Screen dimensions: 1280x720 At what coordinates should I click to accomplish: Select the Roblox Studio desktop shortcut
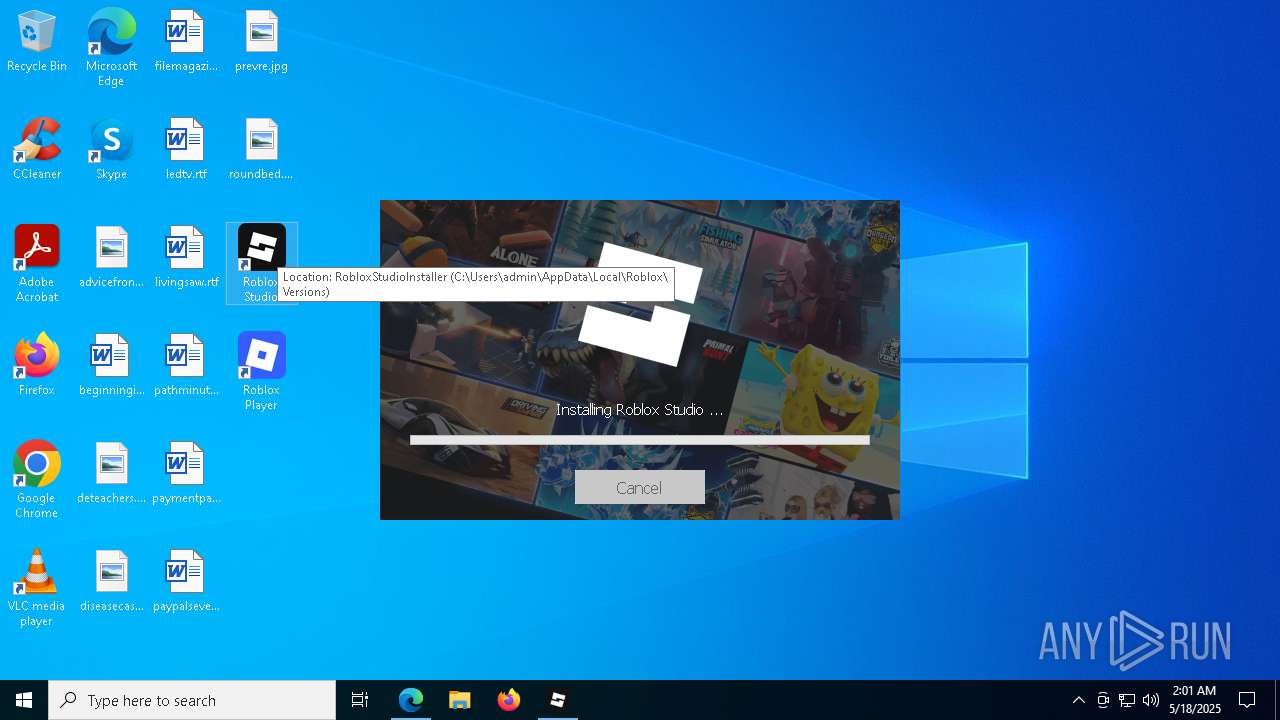(261, 263)
